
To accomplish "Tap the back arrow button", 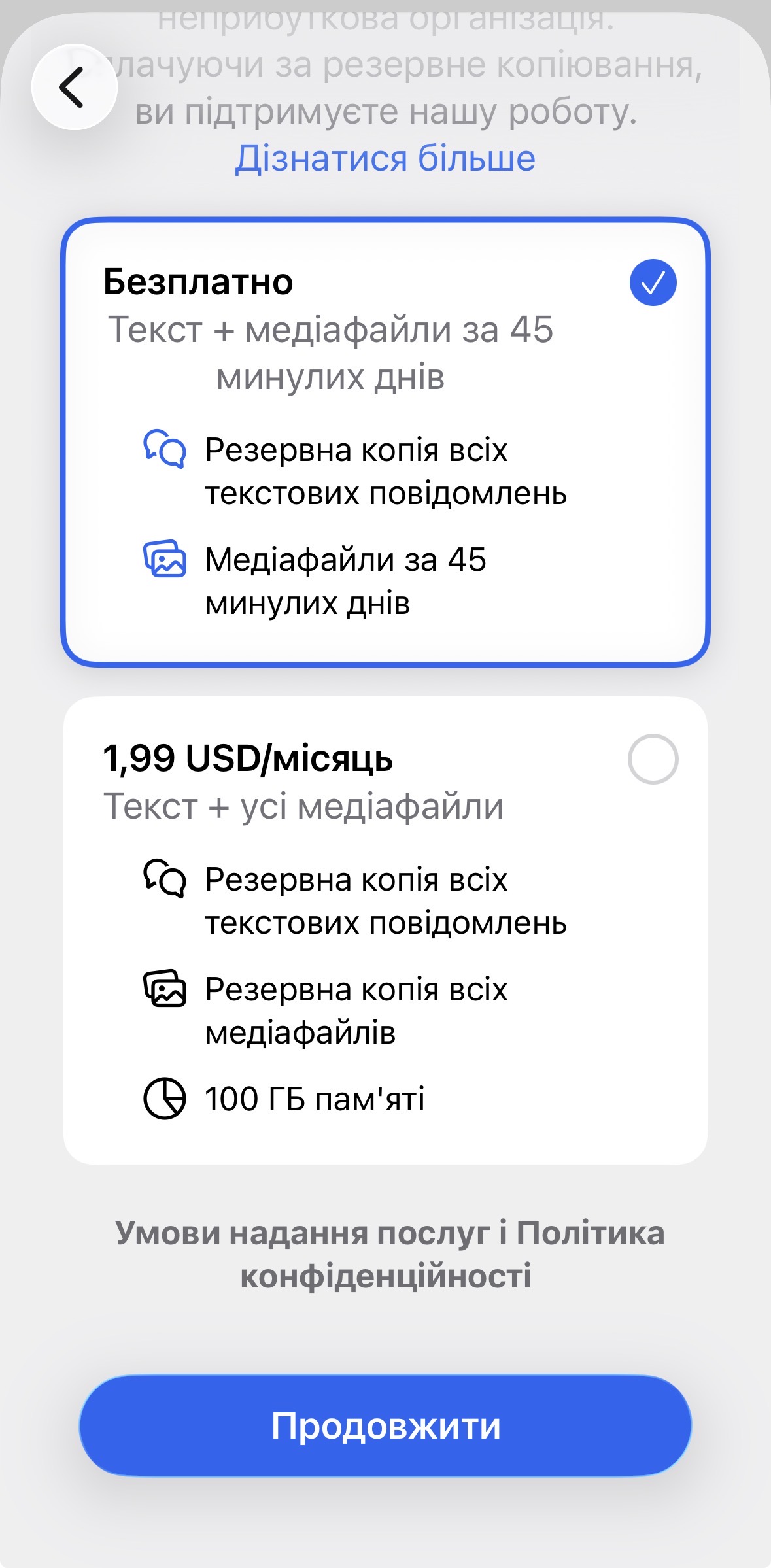I will (x=74, y=87).
